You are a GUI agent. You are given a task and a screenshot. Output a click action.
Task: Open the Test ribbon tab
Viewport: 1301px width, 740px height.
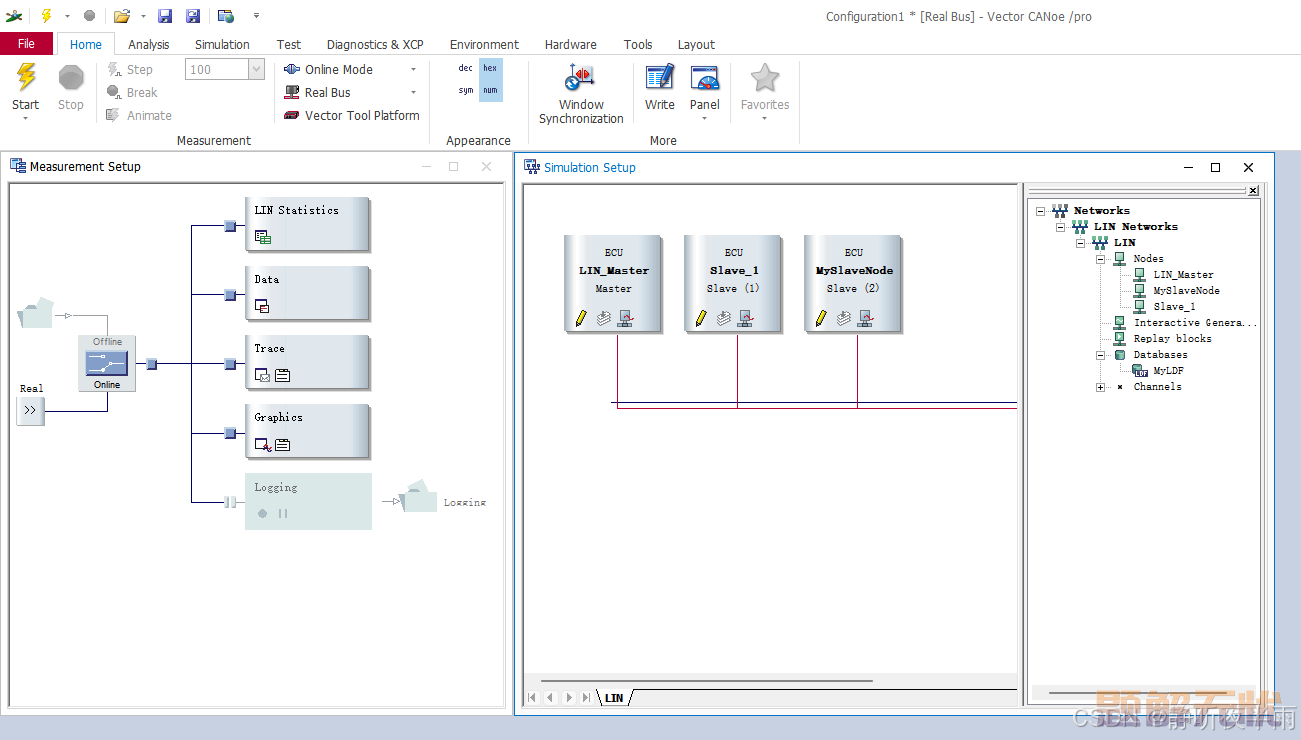coord(289,44)
